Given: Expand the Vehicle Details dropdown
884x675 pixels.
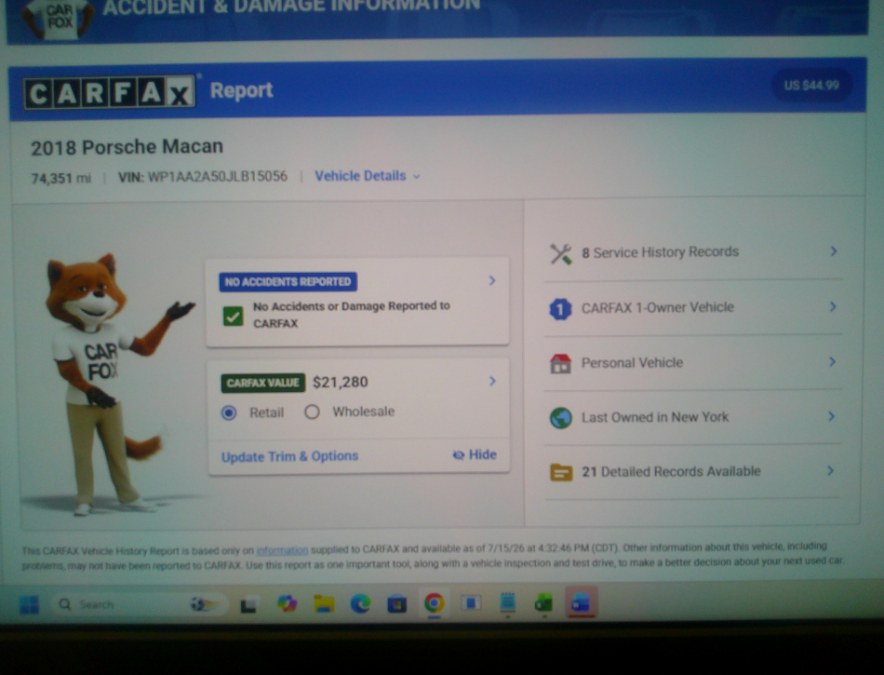Looking at the screenshot, I should click(367, 176).
